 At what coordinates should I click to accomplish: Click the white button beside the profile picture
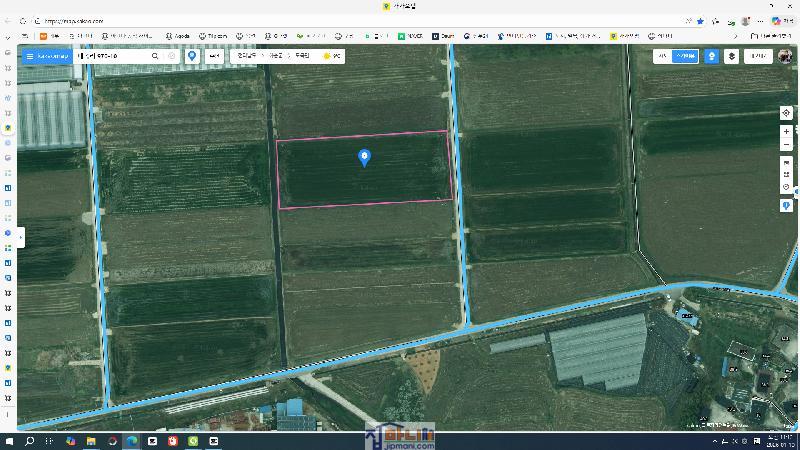tap(759, 56)
